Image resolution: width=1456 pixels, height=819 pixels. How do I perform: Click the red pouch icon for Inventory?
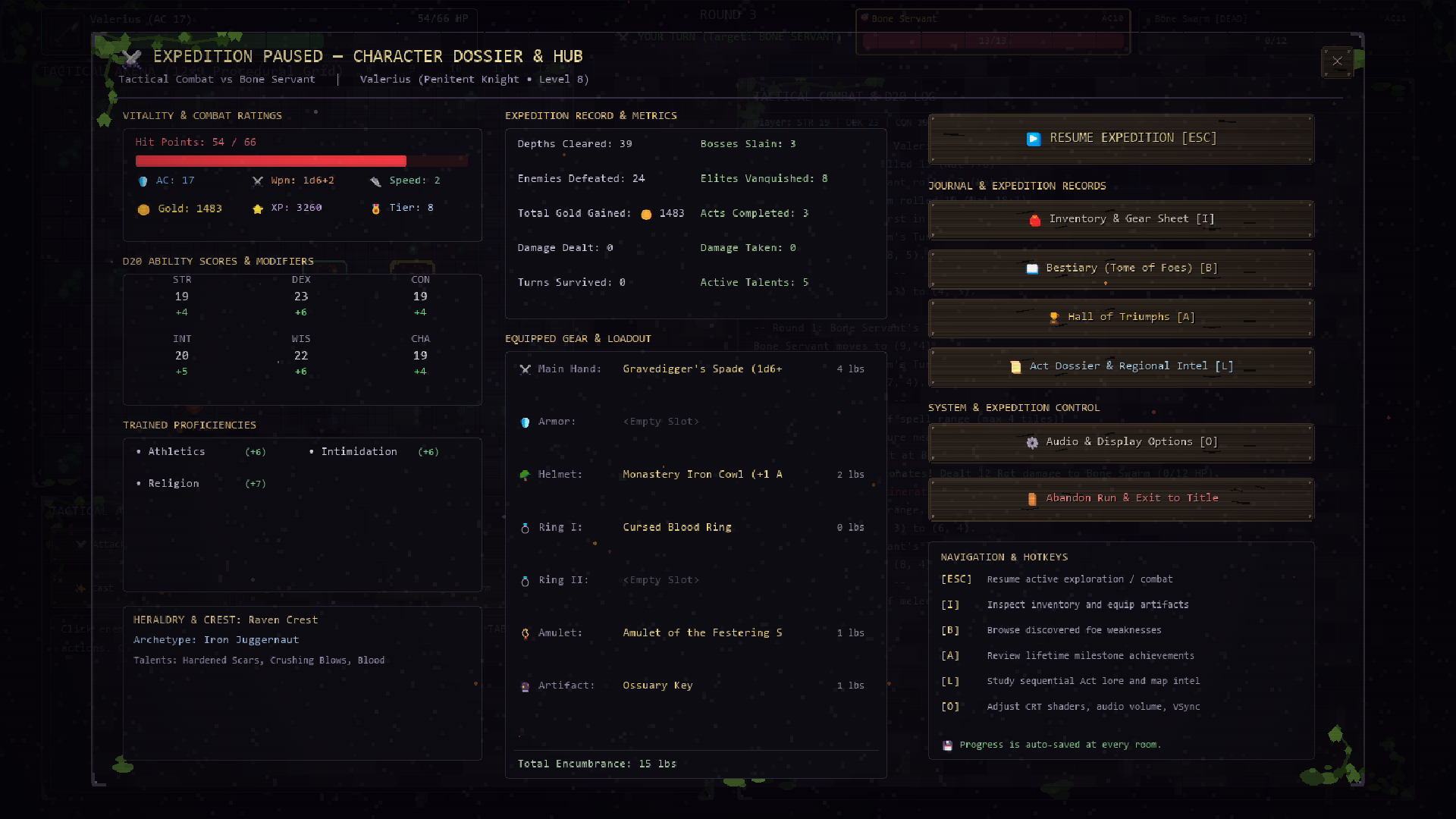pos(1035,220)
